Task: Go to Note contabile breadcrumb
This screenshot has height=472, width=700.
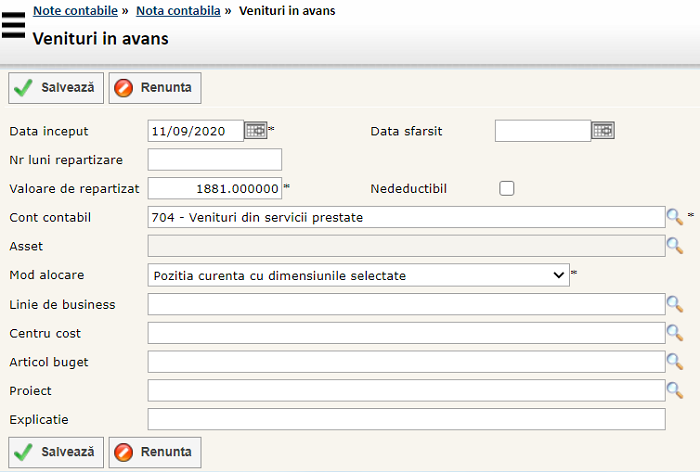Action: click(75, 11)
